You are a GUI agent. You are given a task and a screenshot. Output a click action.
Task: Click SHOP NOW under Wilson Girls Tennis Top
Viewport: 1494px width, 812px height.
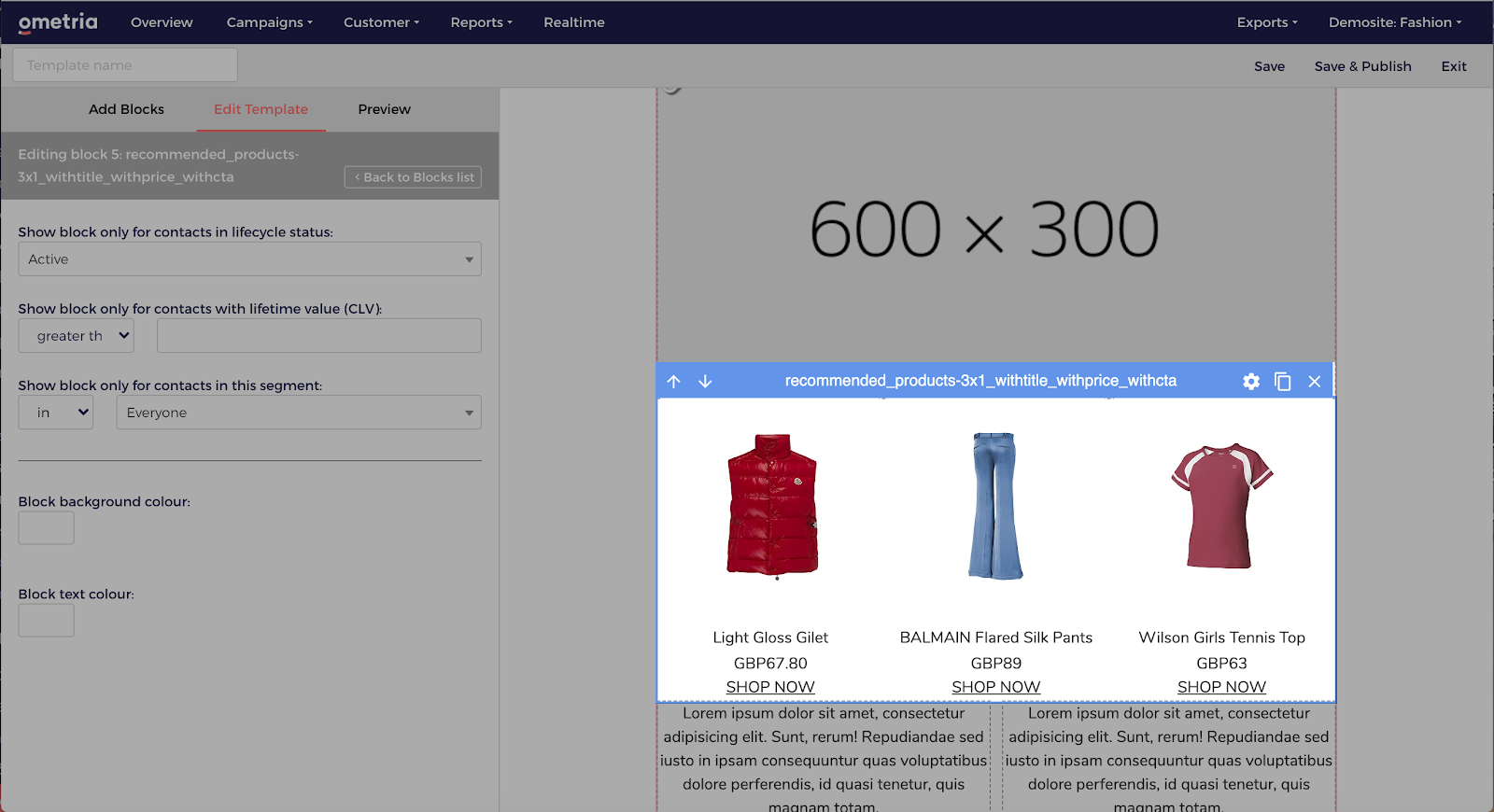pyautogui.click(x=1221, y=687)
